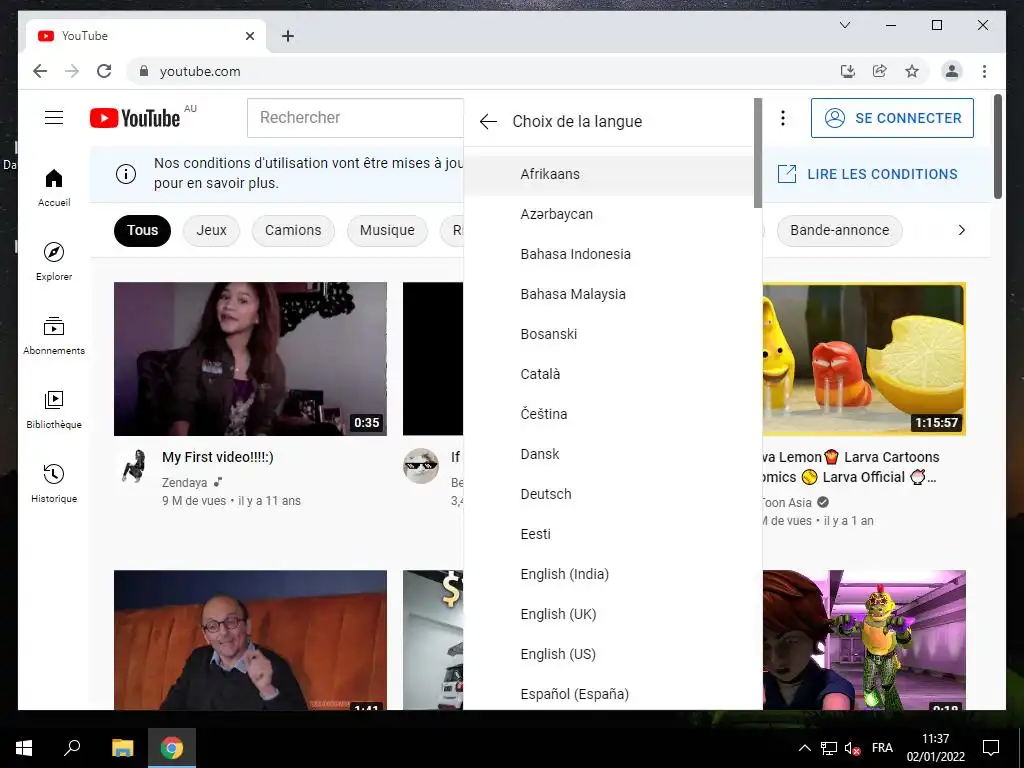
Task: Open My First video thumbnail
Action: tap(250, 359)
